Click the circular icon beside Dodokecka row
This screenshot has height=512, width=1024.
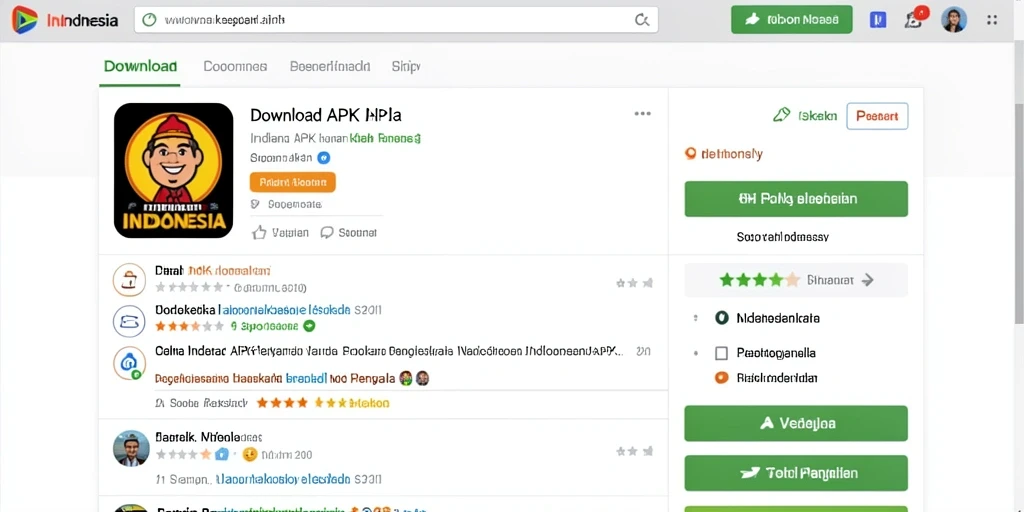(129, 321)
